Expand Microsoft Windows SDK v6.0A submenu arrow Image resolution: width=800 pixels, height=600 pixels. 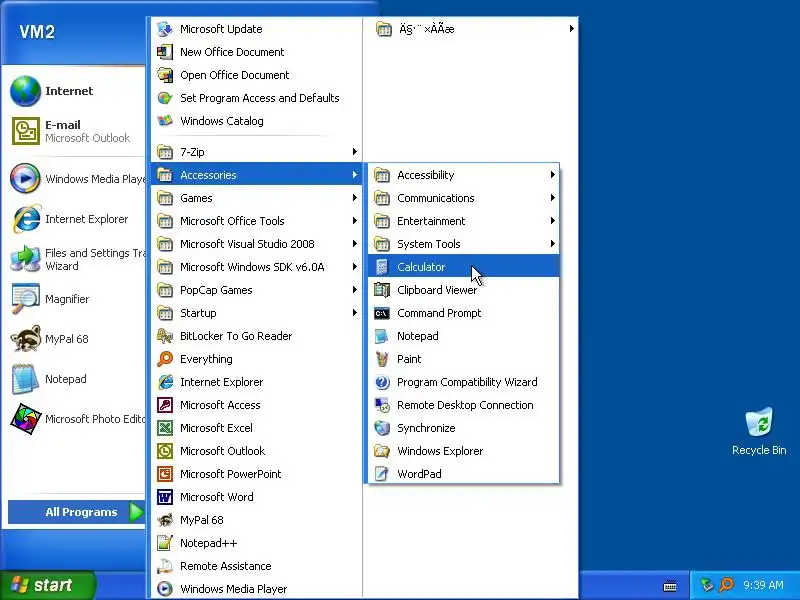click(355, 266)
